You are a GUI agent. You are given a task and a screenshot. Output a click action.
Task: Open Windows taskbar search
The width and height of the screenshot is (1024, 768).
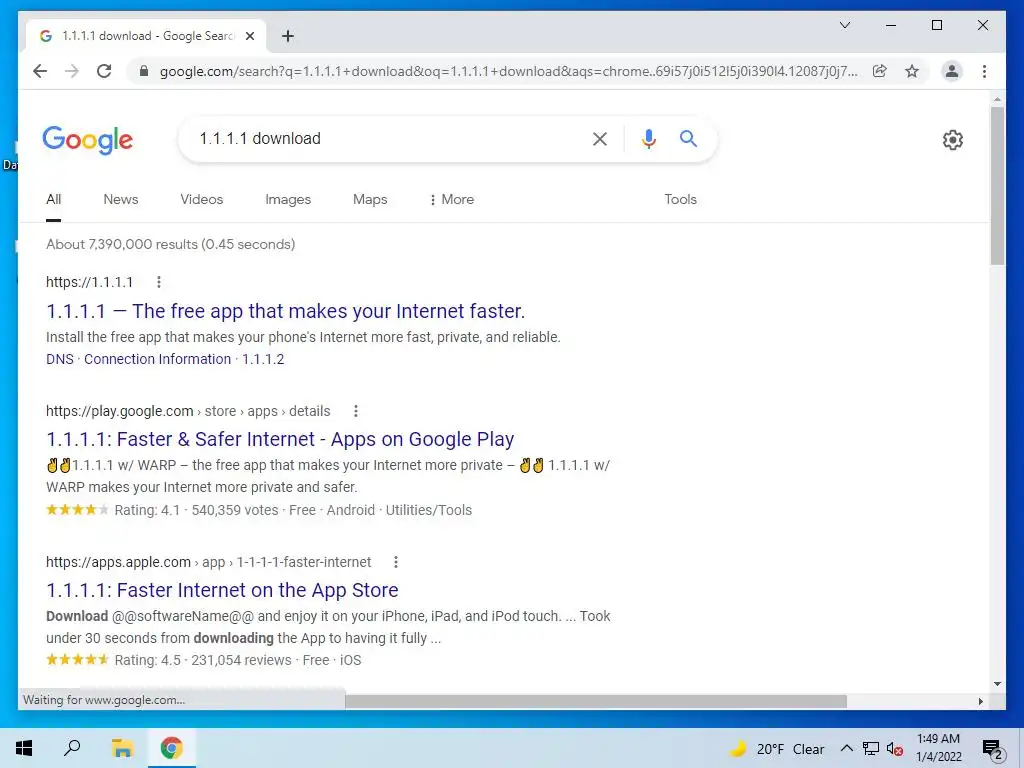click(x=72, y=748)
